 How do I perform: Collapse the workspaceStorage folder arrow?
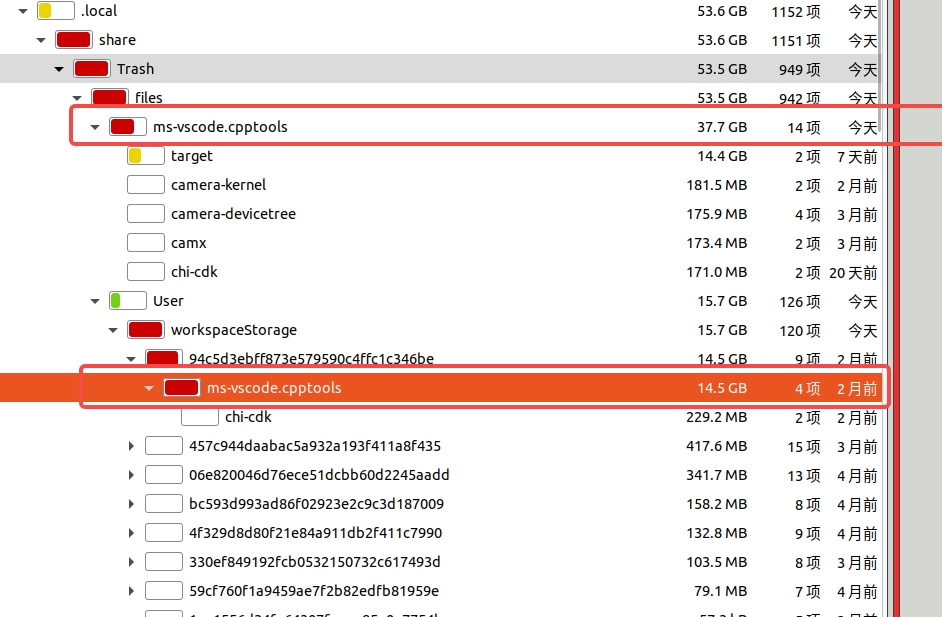(x=113, y=330)
